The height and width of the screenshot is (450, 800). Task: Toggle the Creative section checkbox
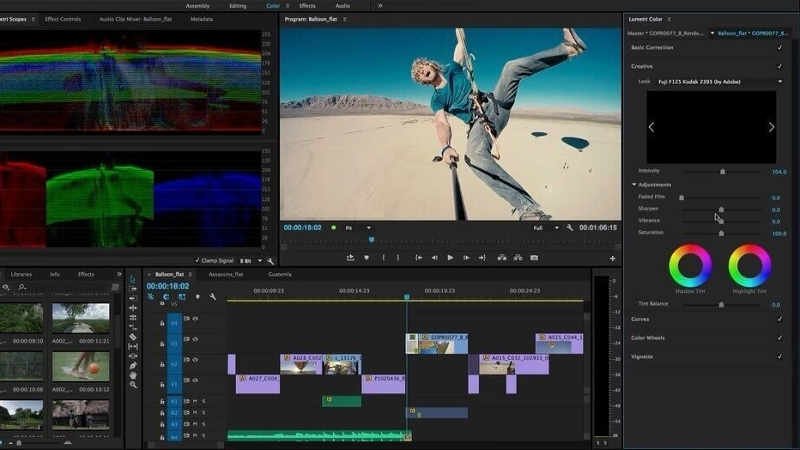(780, 66)
